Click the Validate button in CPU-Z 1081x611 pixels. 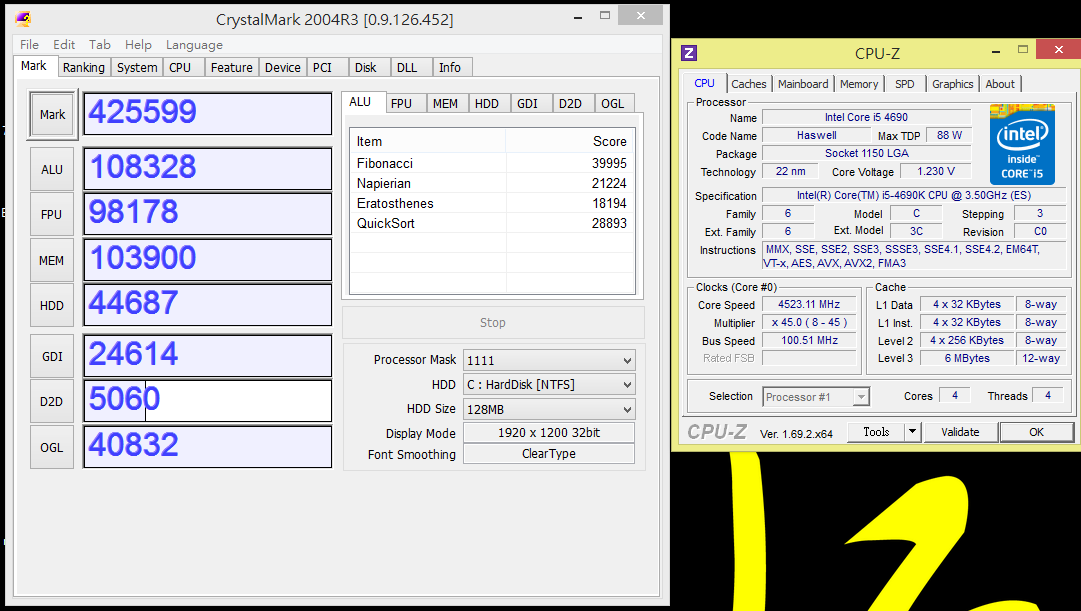[x=960, y=432]
